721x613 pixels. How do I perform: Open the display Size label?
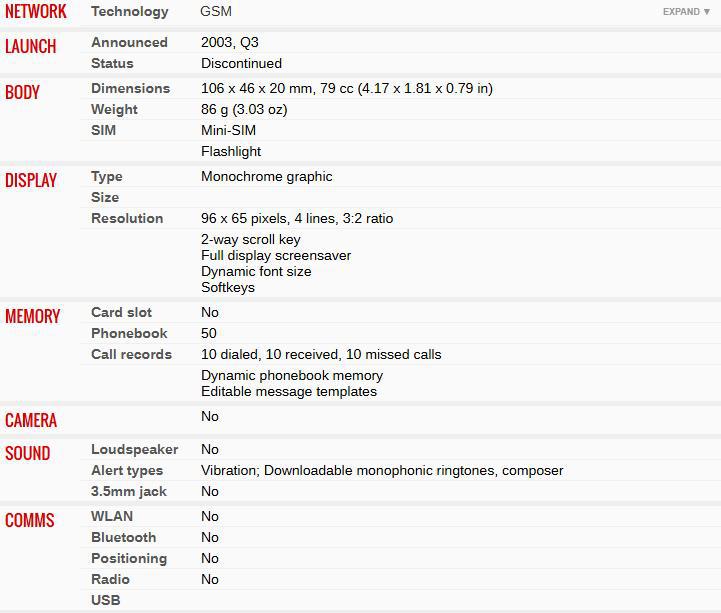click(x=105, y=198)
